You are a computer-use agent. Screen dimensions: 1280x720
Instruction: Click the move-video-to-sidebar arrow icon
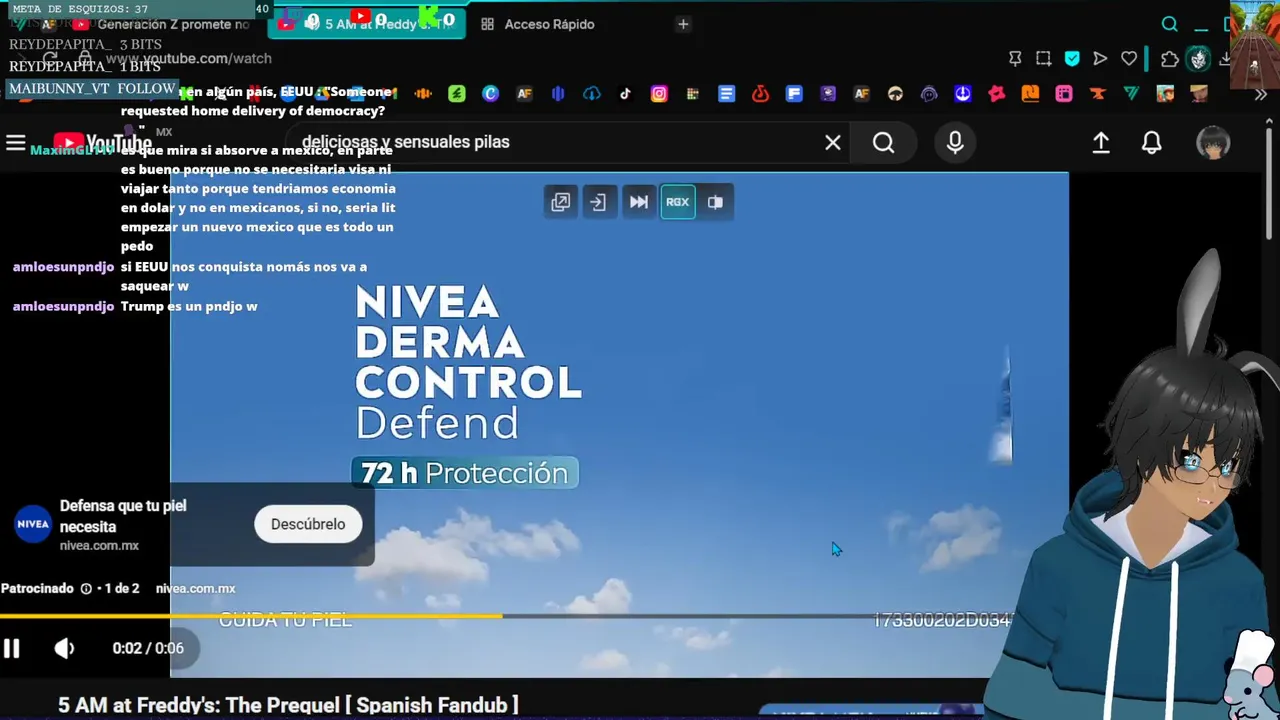(598, 202)
